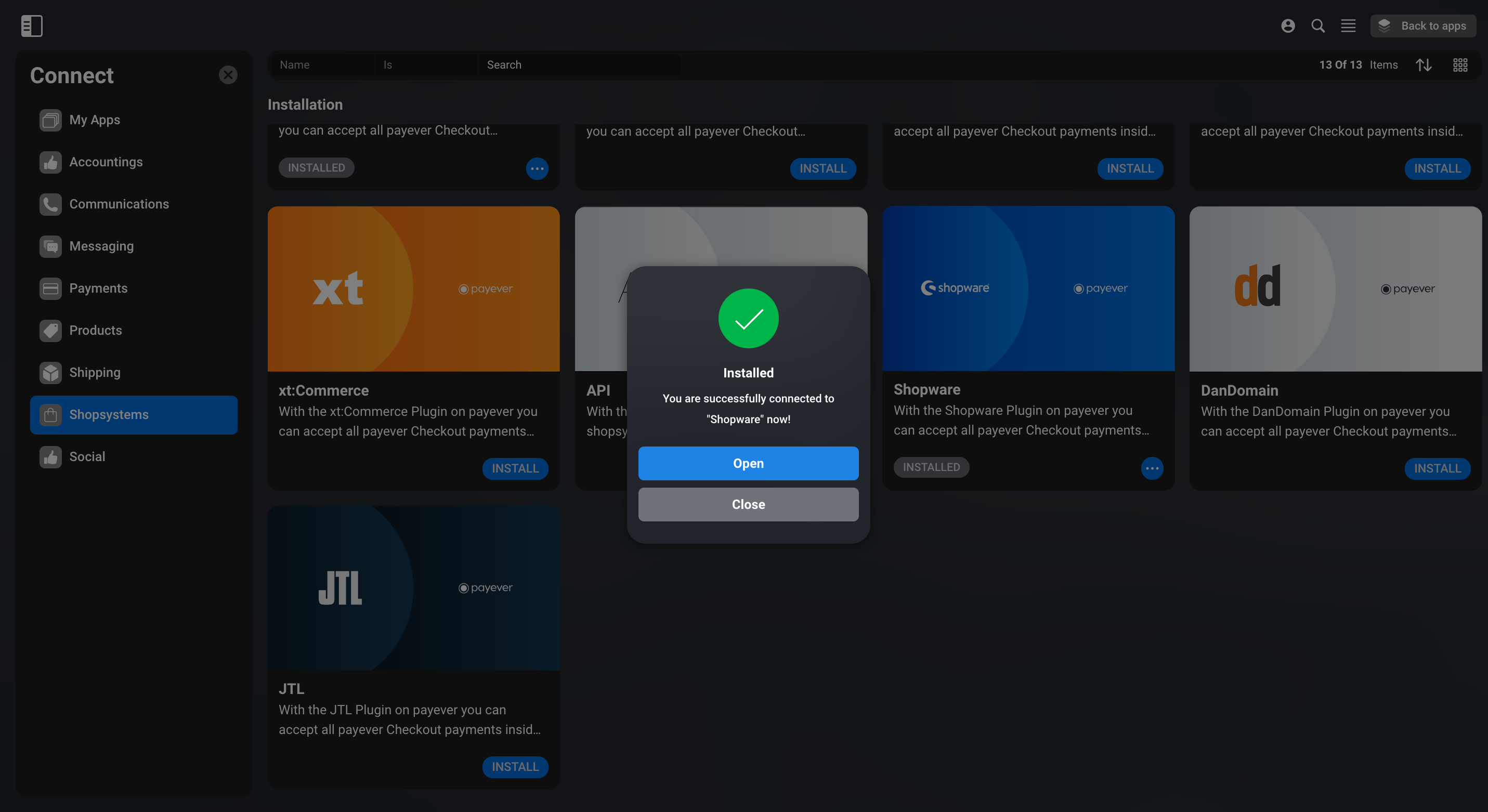Click the Connect panel title
Screen dimensions: 1488x812
point(72,76)
